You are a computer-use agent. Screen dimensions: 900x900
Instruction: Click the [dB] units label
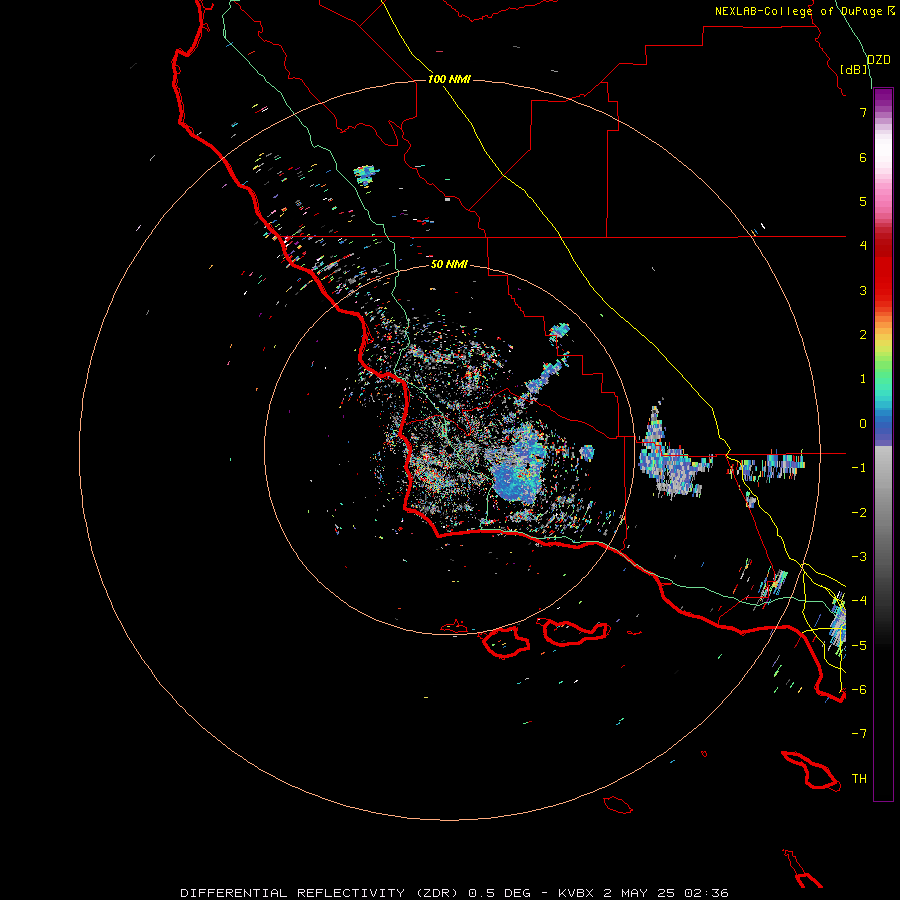pos(854,69)
